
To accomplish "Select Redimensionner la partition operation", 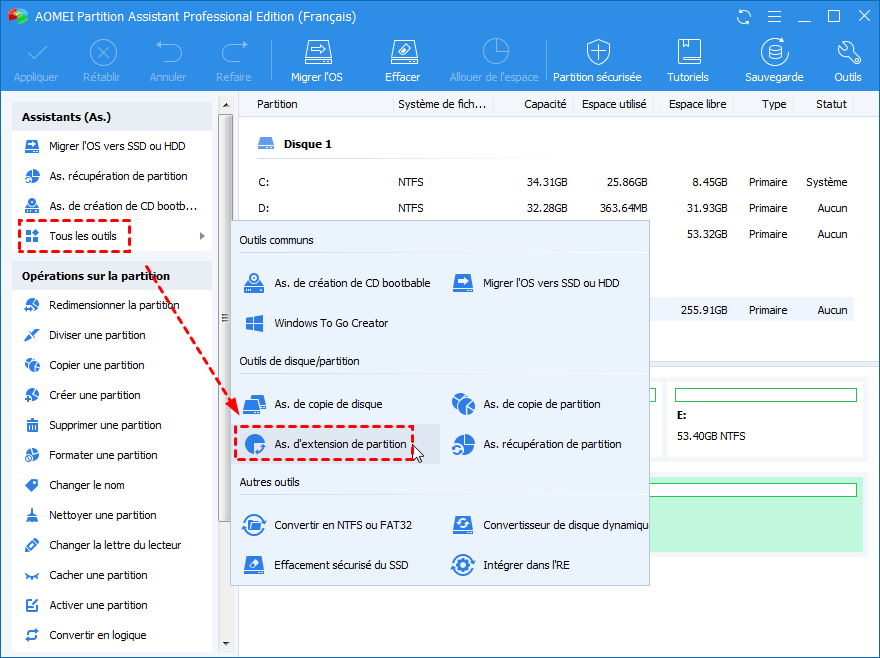I will tap(112, 305).
